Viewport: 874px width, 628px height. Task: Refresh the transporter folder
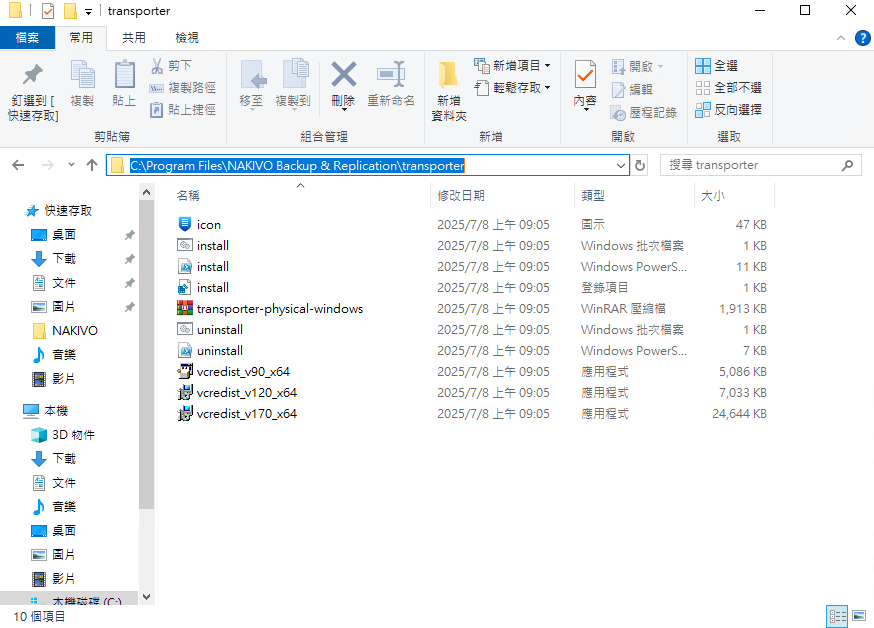[640, 165]
